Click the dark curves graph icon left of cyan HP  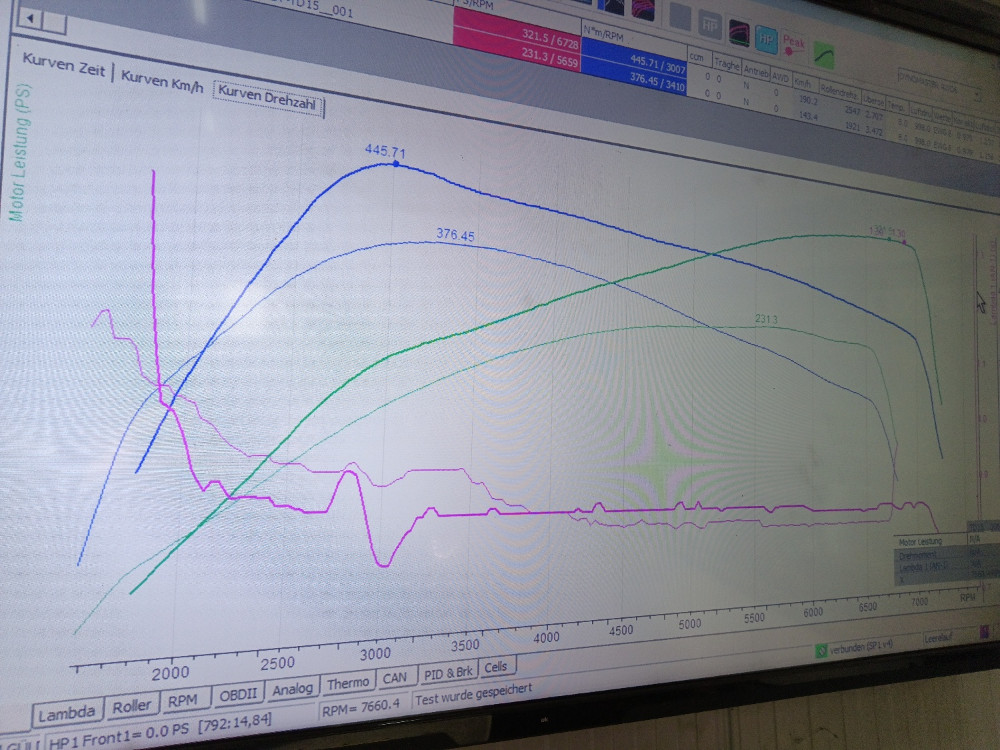coord(739,30)
